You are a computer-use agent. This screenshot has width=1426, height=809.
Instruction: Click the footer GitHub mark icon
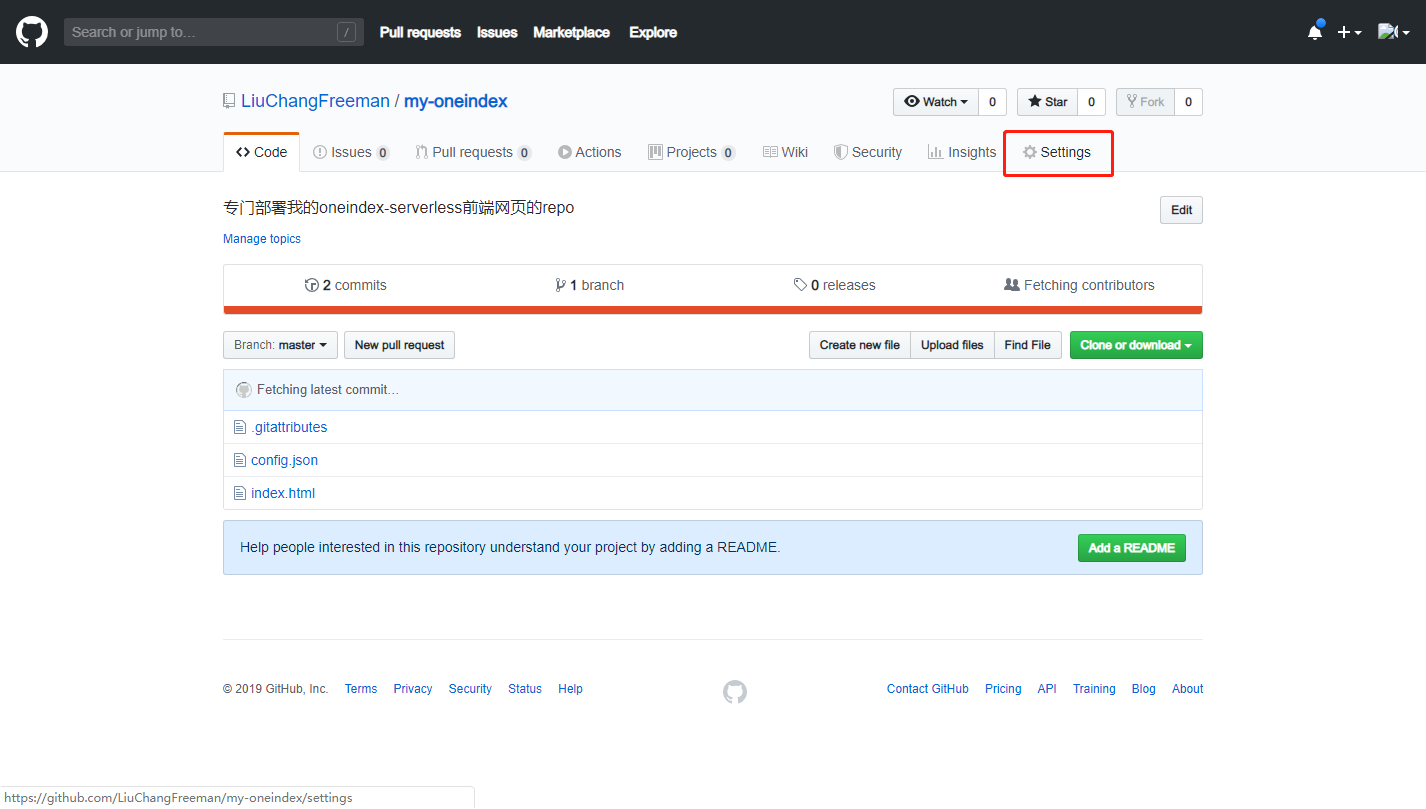coord(735,691)
